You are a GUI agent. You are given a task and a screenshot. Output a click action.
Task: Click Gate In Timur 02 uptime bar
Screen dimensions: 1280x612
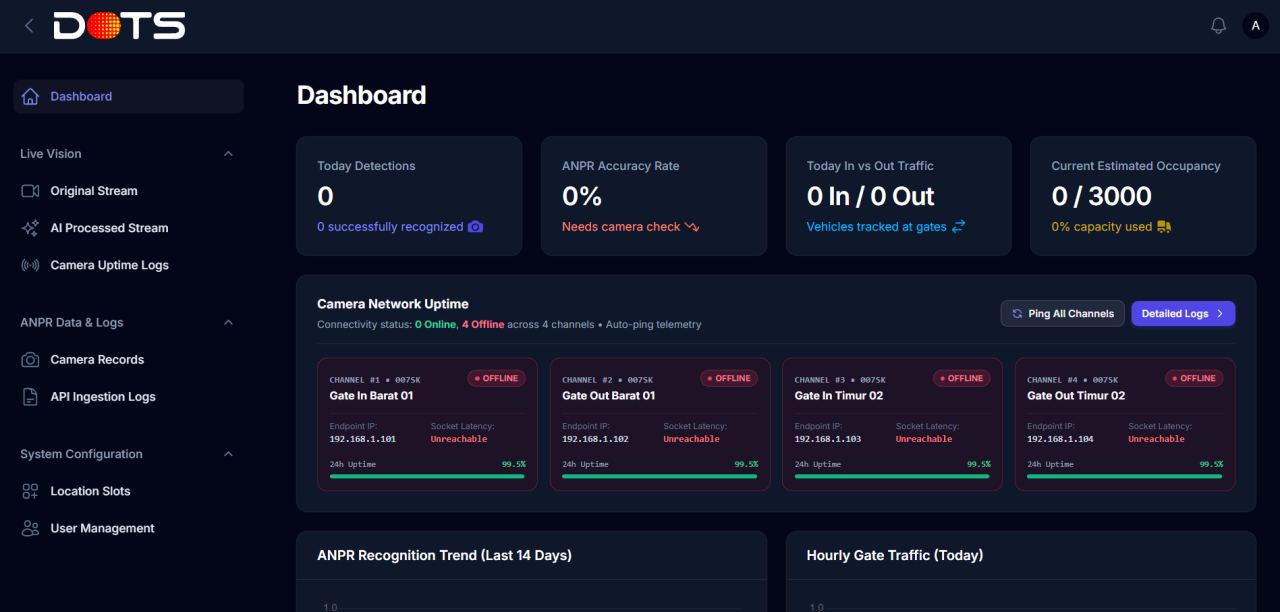(x=892, y=476)
